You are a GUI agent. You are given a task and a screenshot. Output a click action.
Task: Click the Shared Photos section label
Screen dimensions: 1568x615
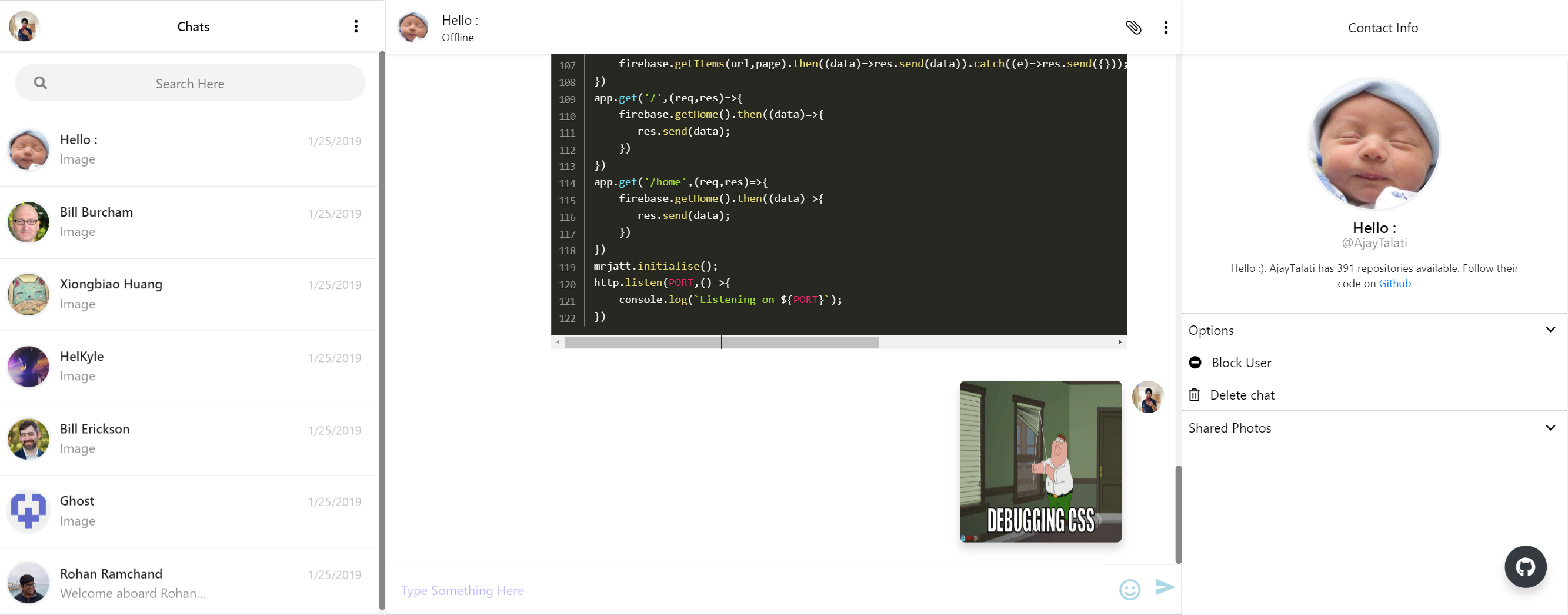(1230, 428)
